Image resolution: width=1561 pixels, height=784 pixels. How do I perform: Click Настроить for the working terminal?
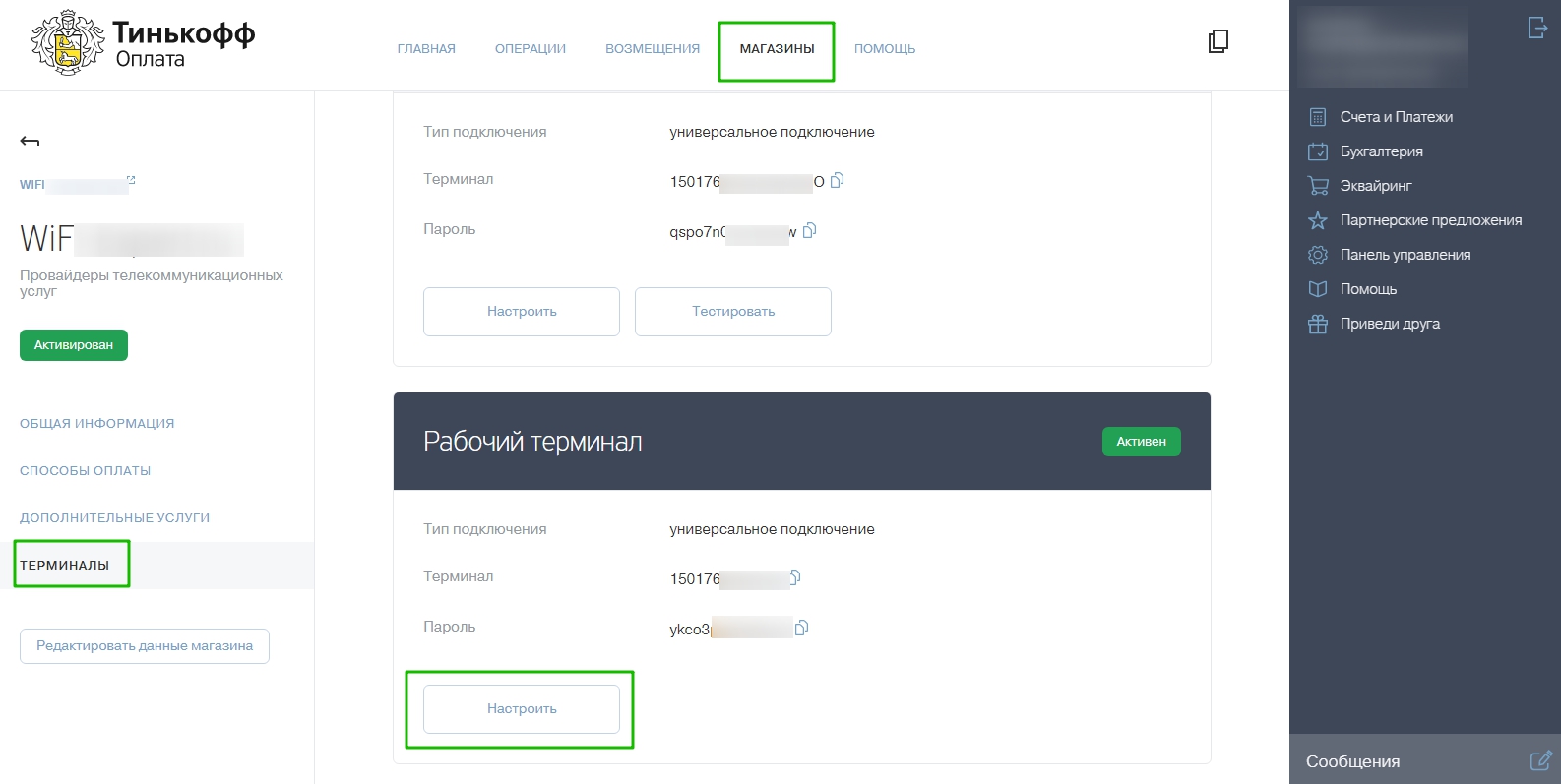coord(522,708)
